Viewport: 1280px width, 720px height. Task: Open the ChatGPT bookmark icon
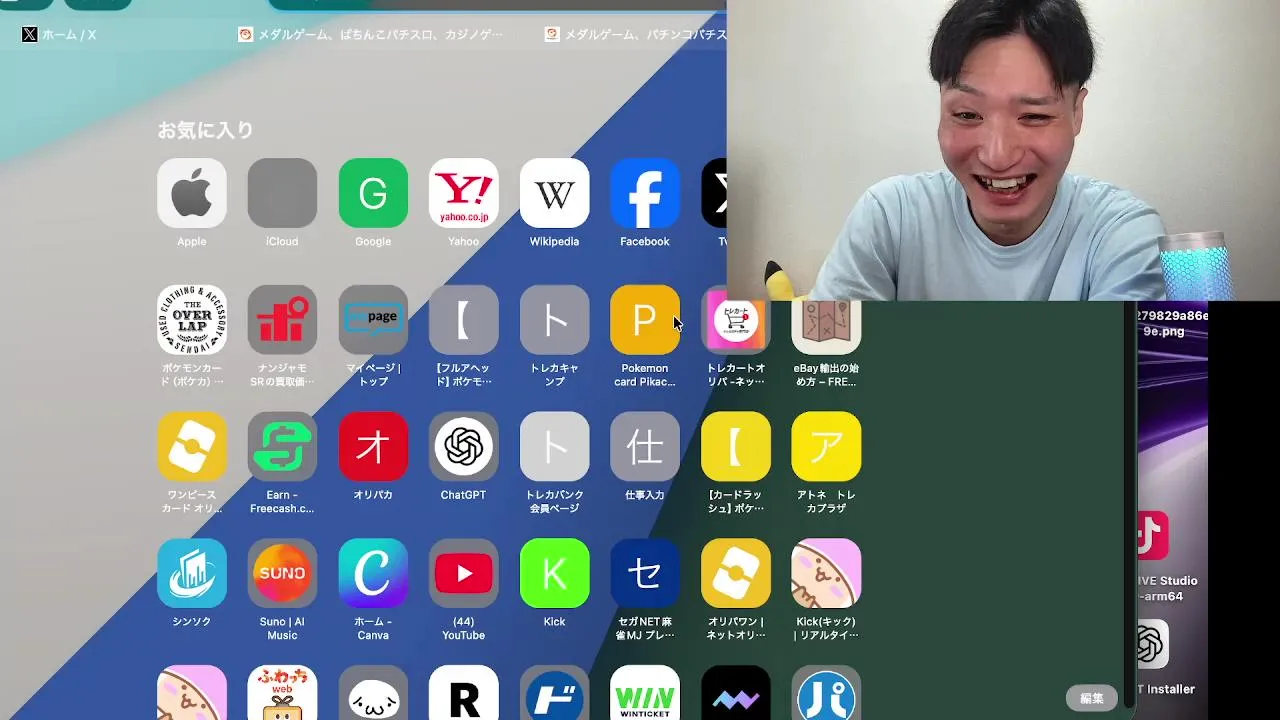pos(464,446)
